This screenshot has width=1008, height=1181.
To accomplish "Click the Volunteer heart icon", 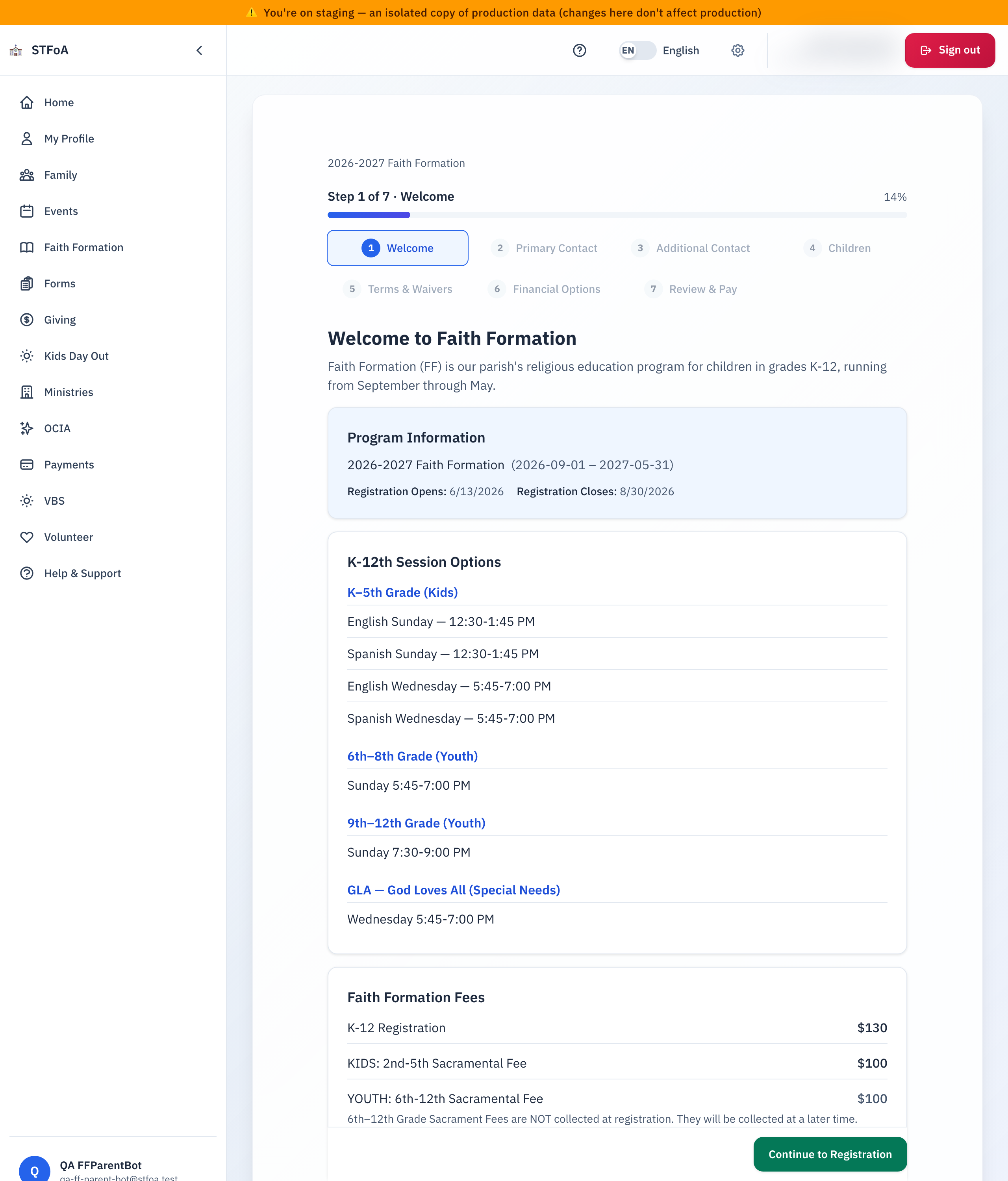I will 27,537.
